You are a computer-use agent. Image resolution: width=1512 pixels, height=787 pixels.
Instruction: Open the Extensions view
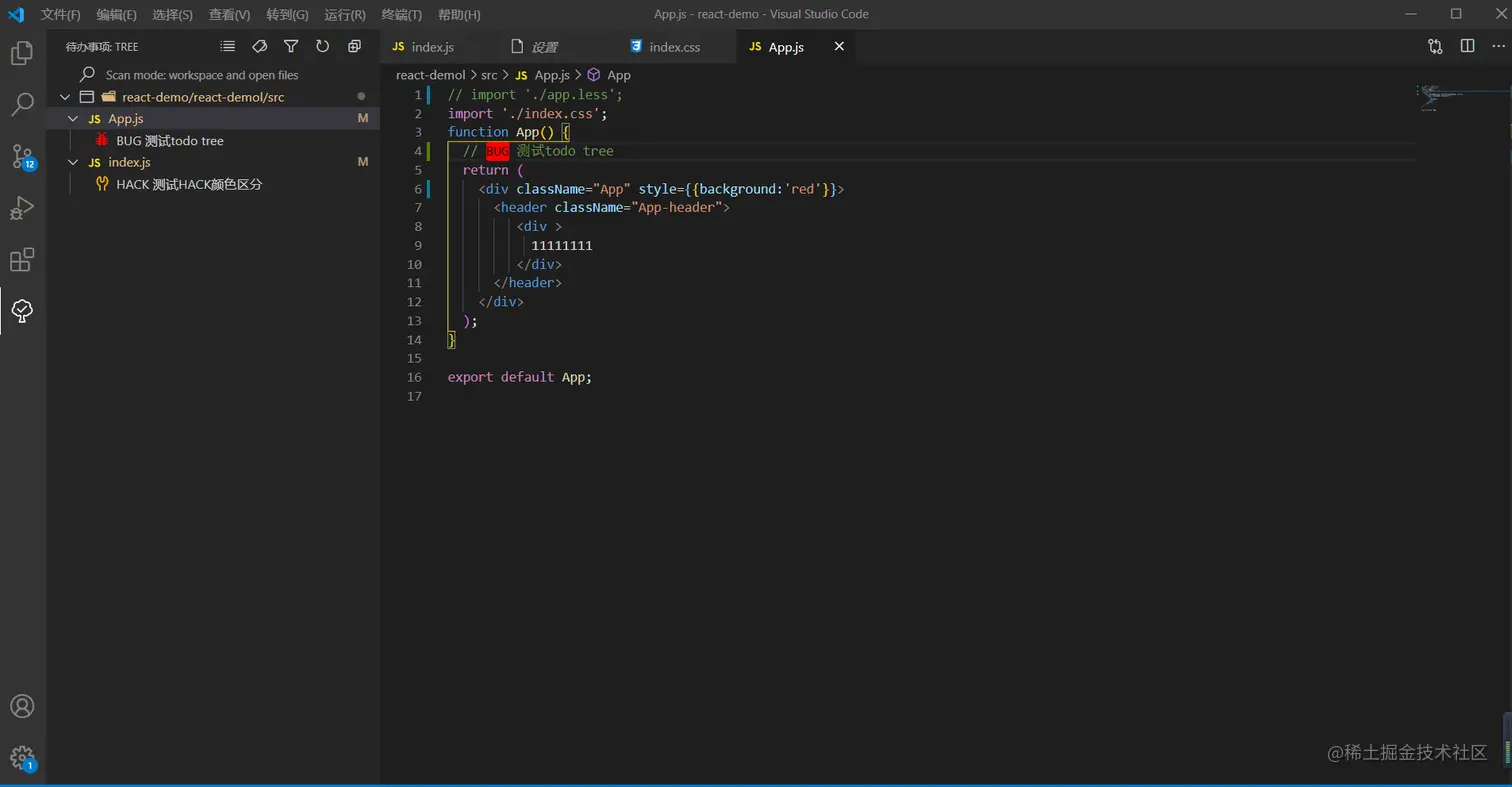click(22, 260)
